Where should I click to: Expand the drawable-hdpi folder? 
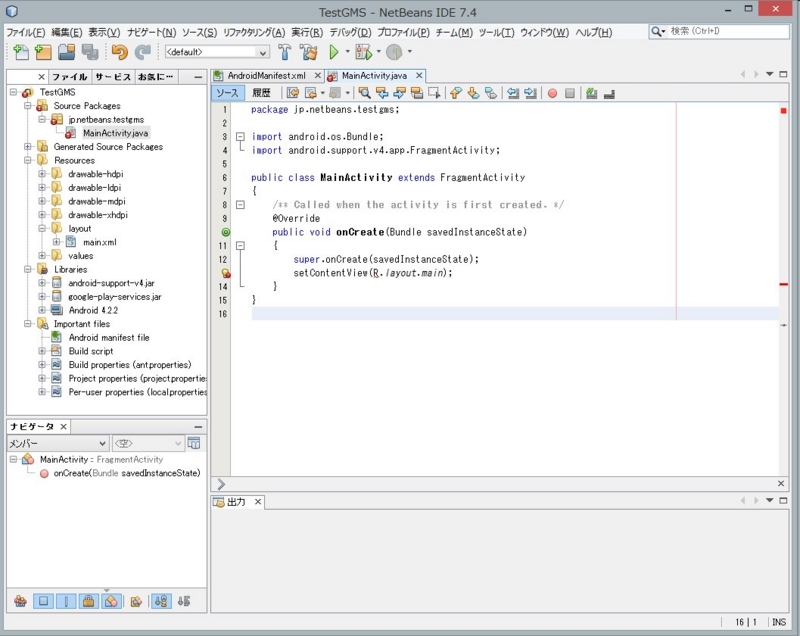42,174
